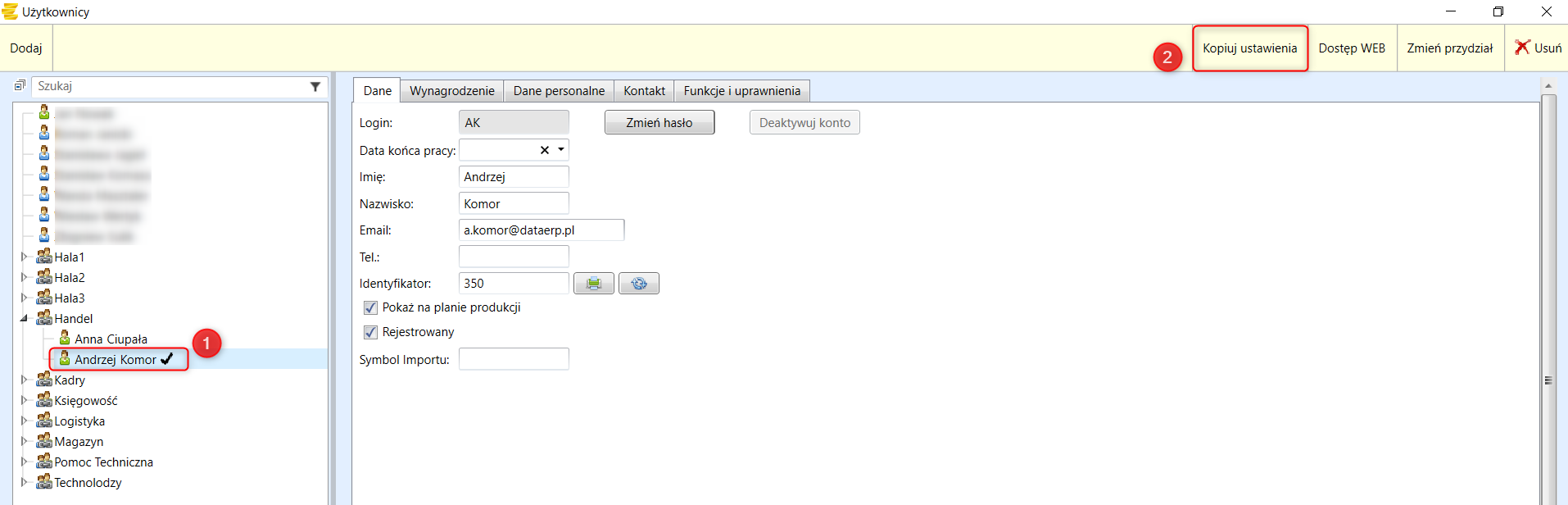
Task: Click Kopiuj ustawienia in the toolbar
Action: coord(1249,48)
